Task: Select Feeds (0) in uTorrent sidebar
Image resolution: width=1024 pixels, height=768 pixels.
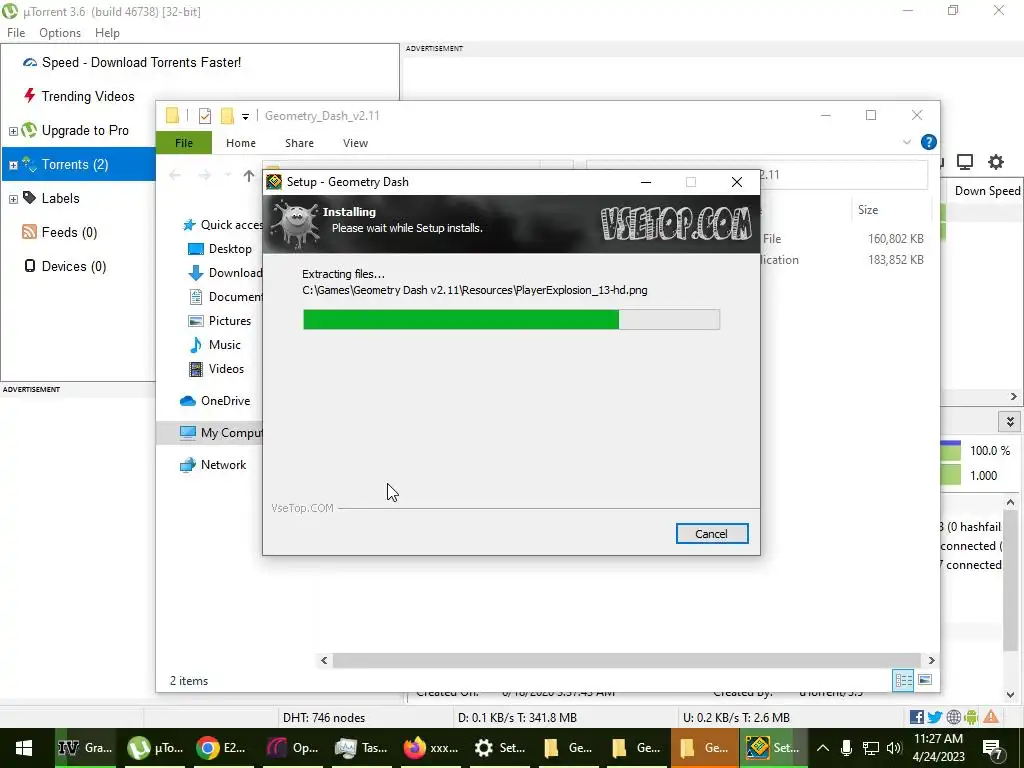Action: click(69, 232)
